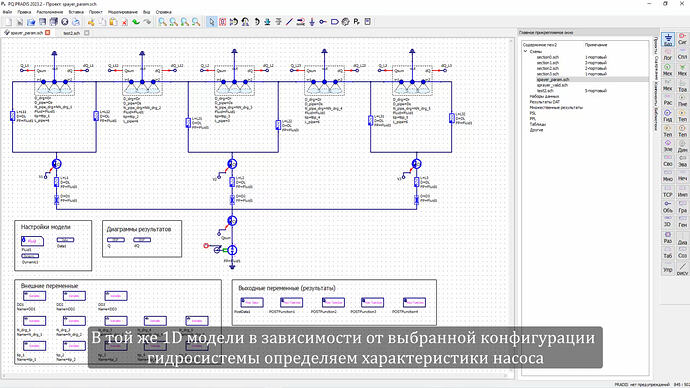This screenshot has height=388, width=690.
Task: Select the Dynamic1 block on the schematic
Action: coord(30,256)
